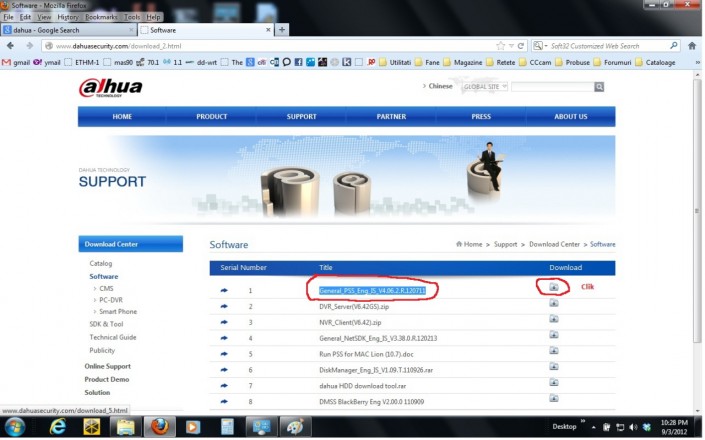705x440 pixels.
Task: Click the Dahua logo
Action: [111, 89]
